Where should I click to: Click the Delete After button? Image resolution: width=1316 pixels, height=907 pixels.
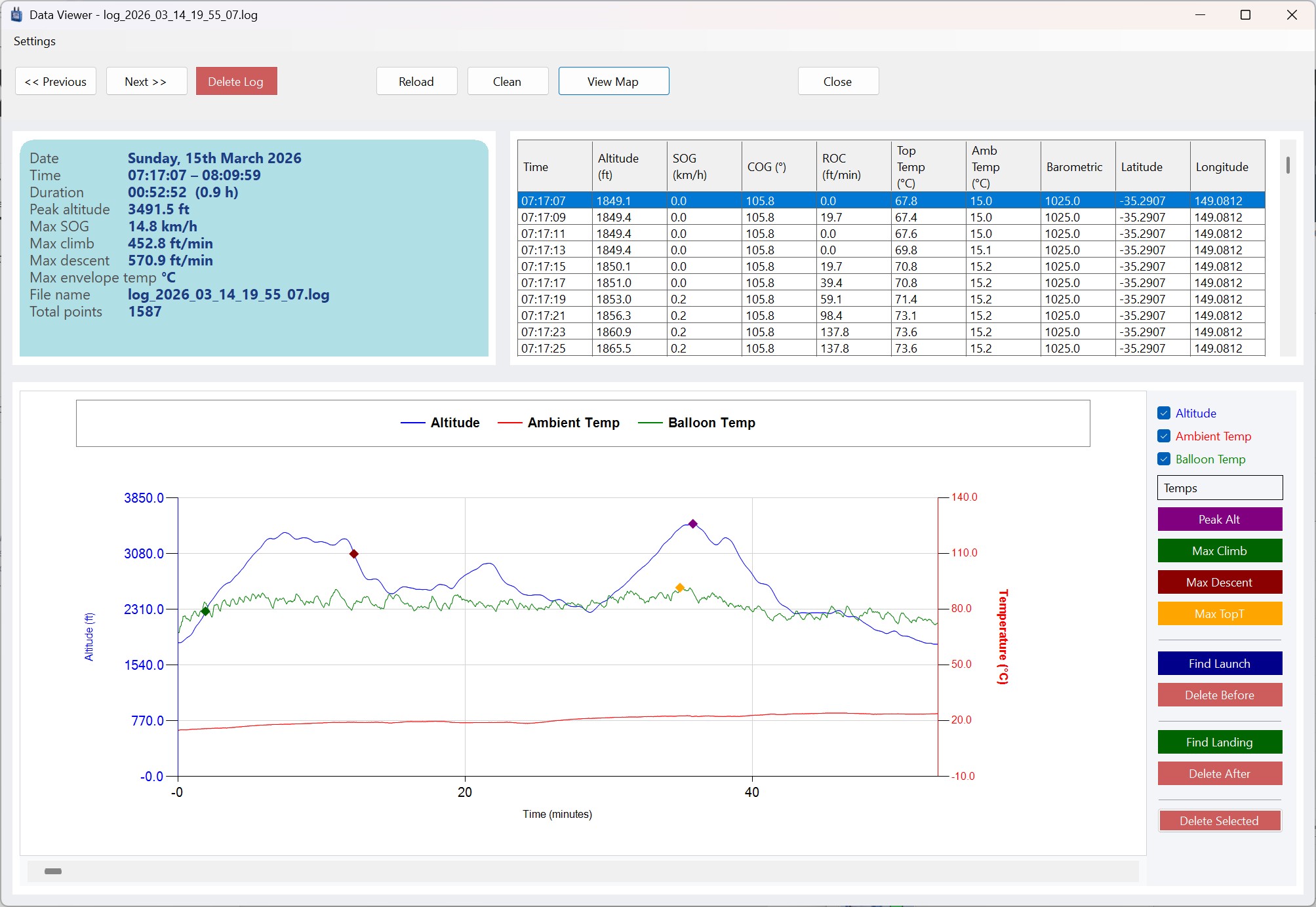[x=1220, y=773]
